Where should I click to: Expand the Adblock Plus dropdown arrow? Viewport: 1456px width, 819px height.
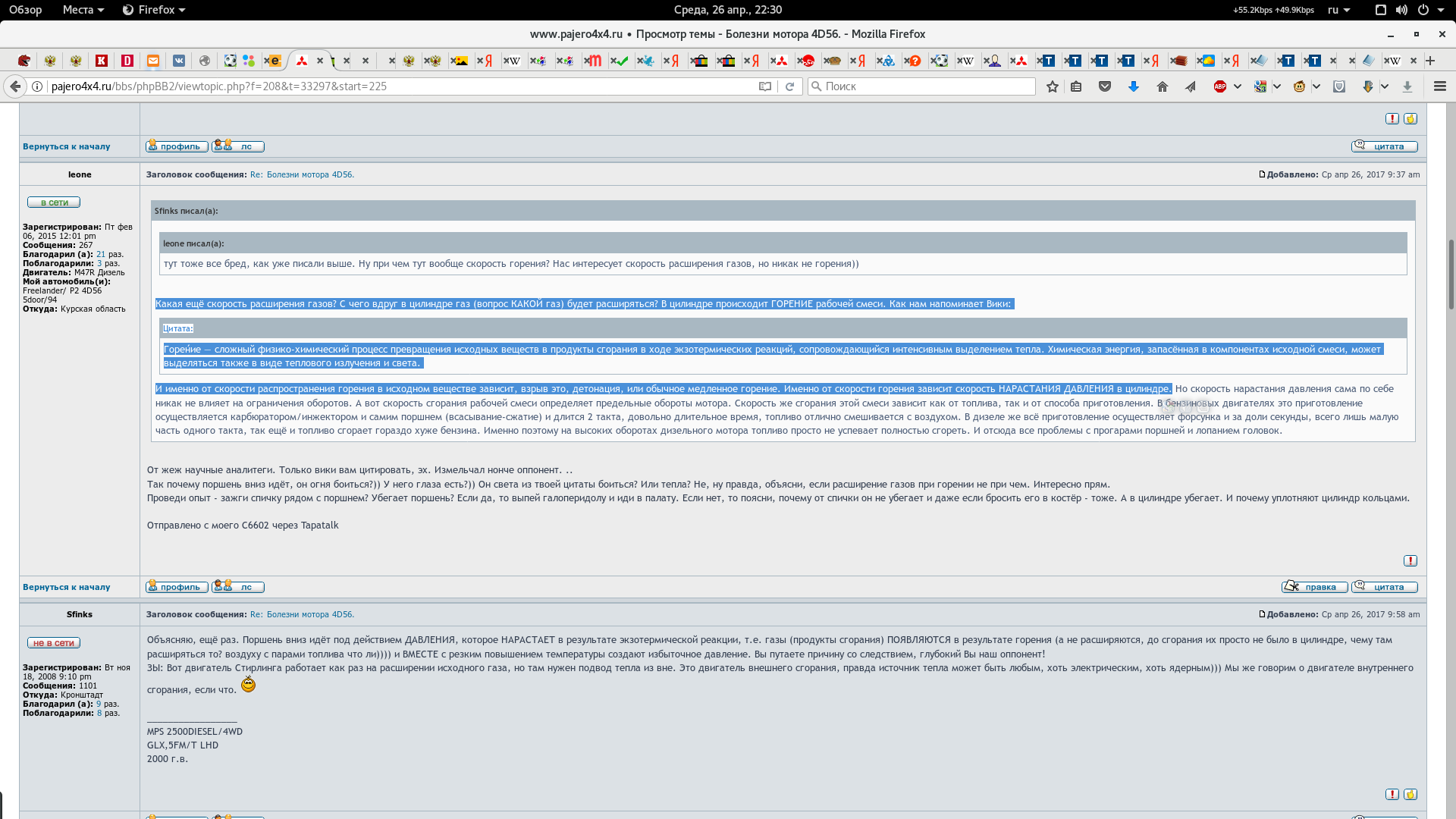1238,86
